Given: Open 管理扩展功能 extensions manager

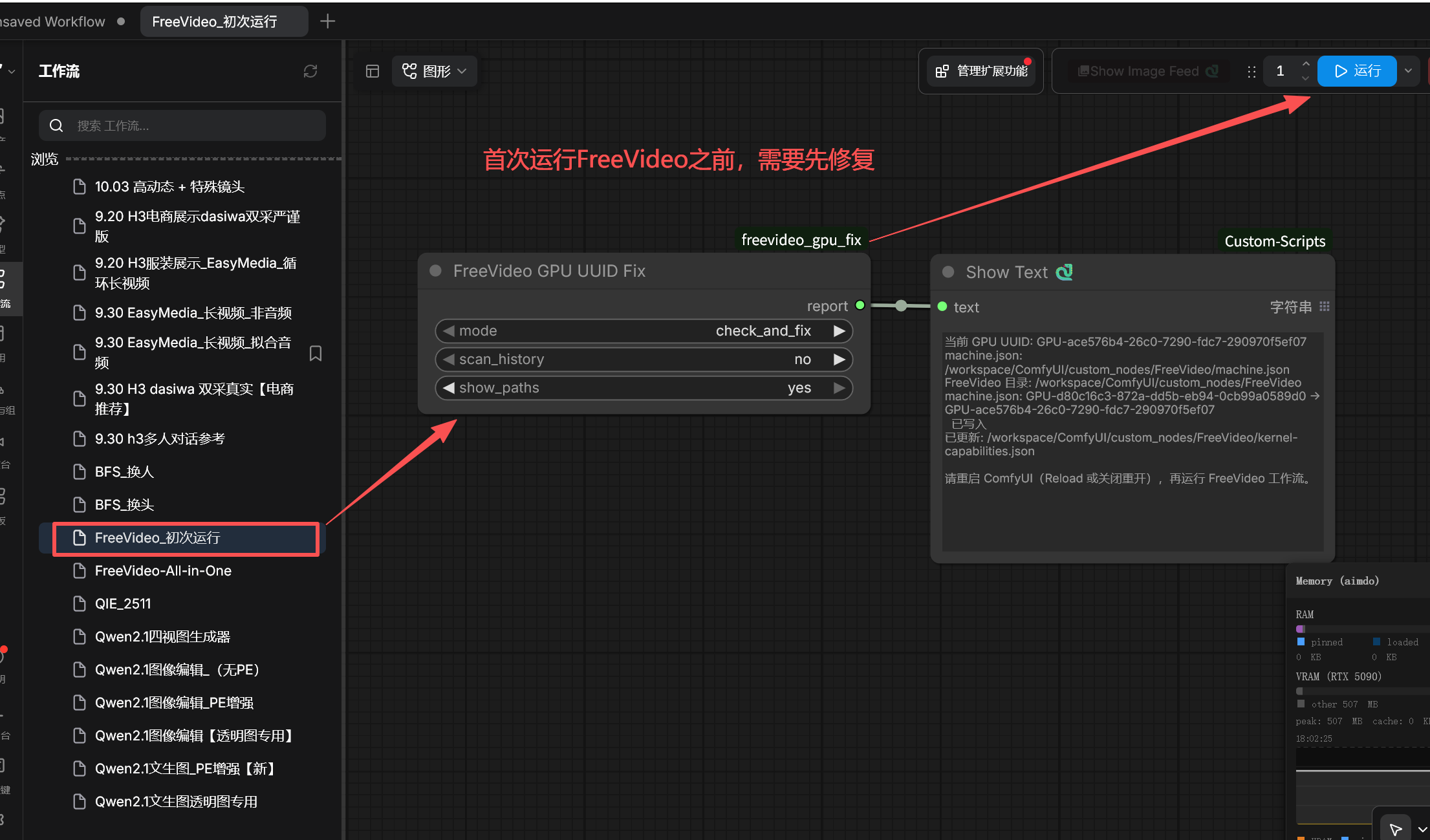Looking at the screenshot, I should (982, 71).
